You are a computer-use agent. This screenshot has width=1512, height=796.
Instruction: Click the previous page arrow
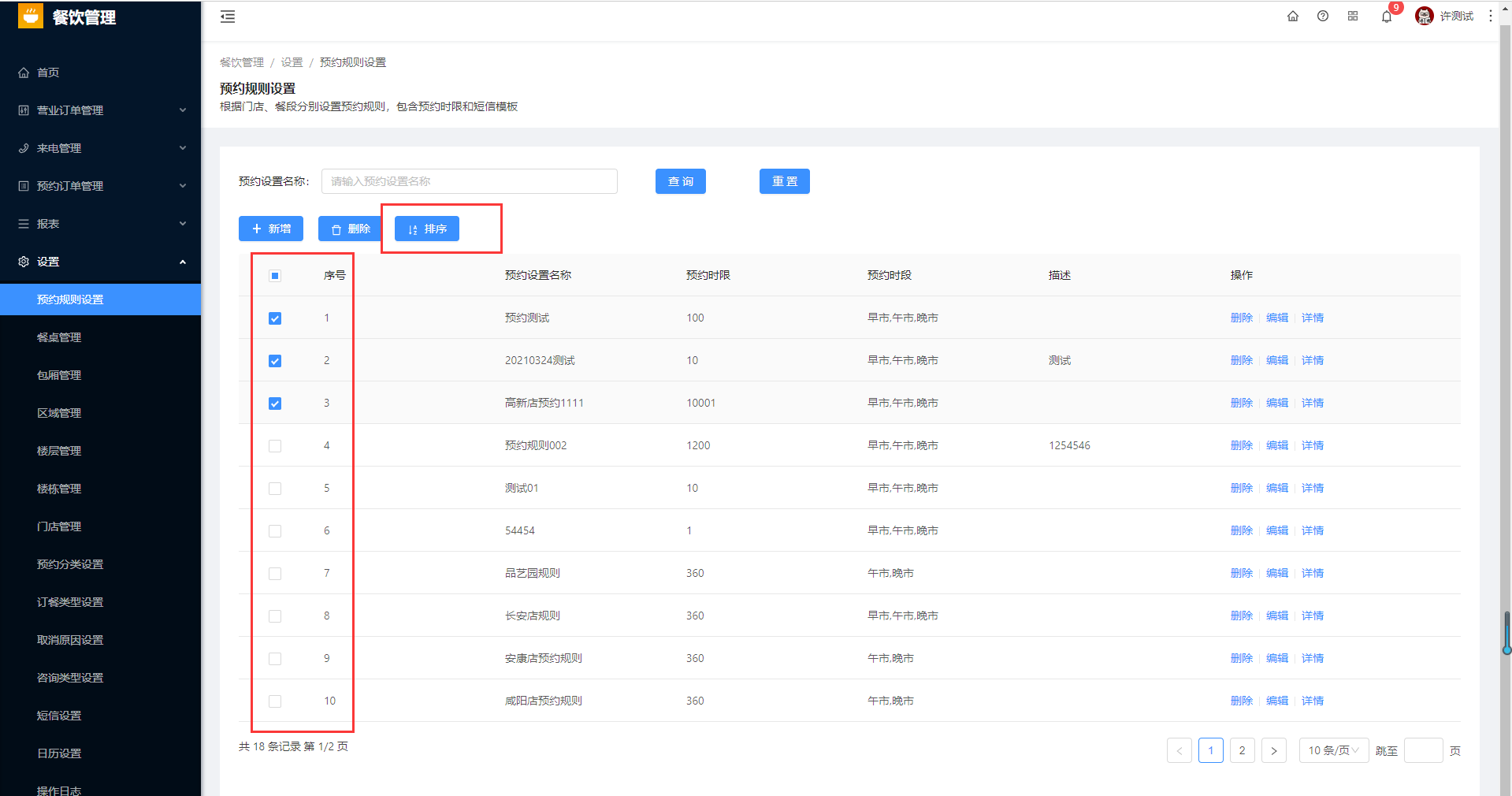tap(1180, 750)
